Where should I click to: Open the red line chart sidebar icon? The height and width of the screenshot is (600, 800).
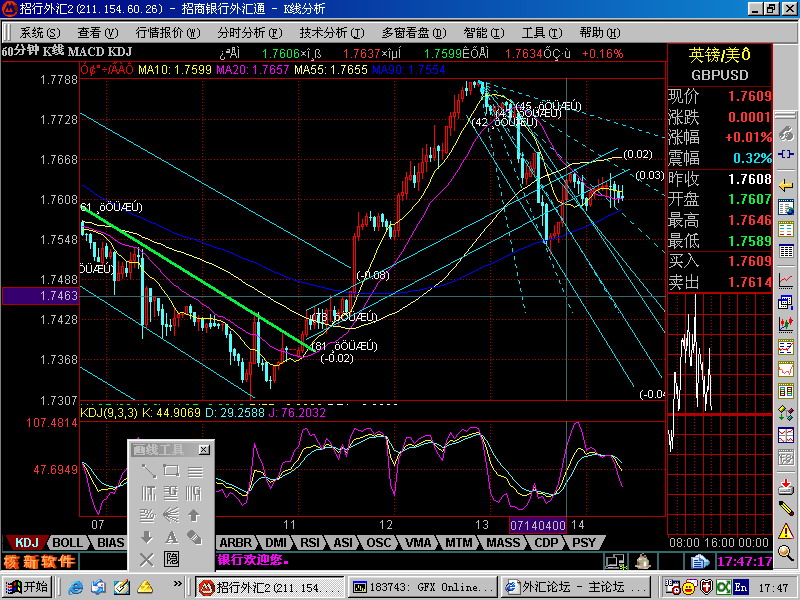(786, 280)
